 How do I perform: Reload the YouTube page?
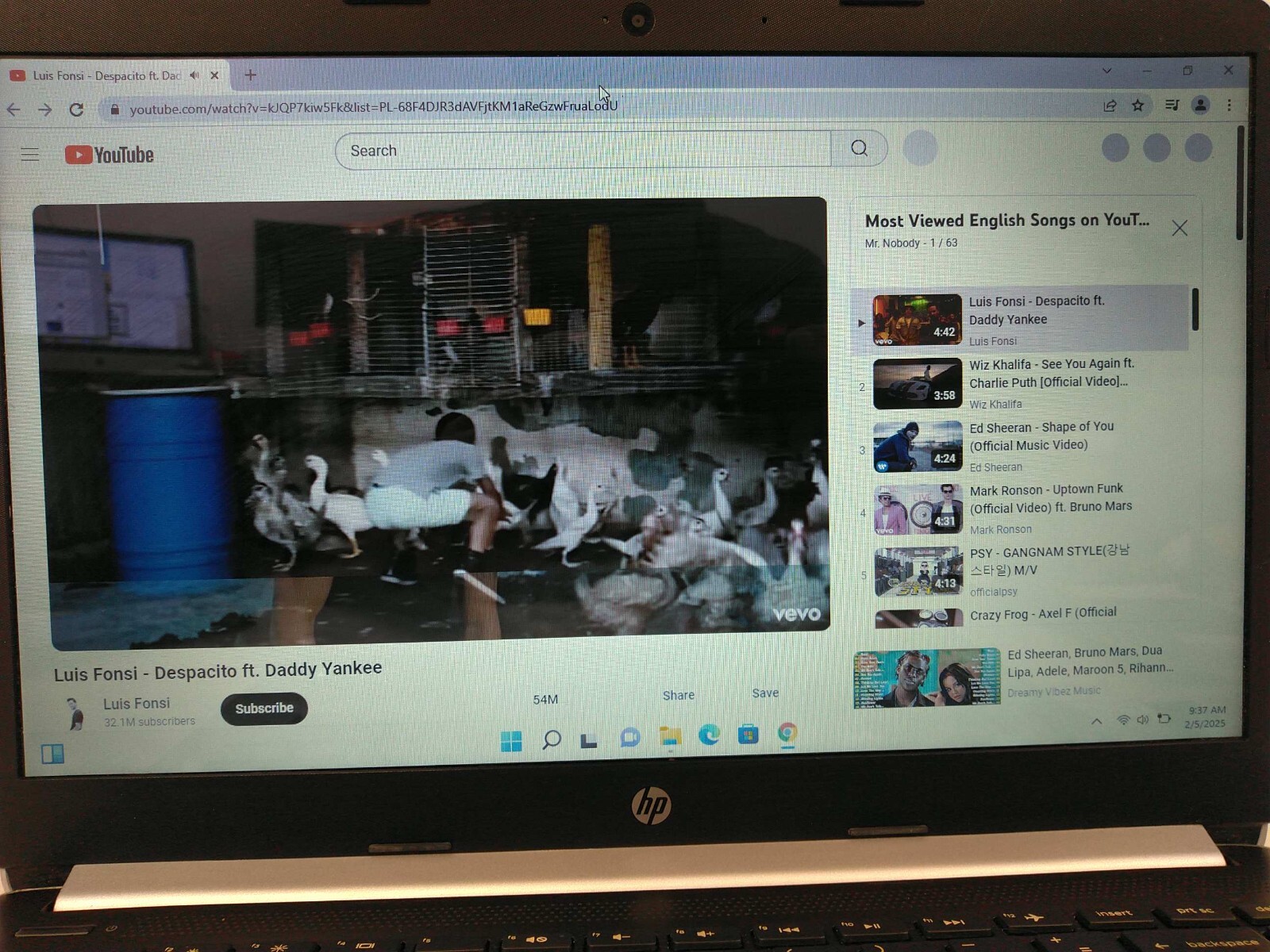[76, 109]
